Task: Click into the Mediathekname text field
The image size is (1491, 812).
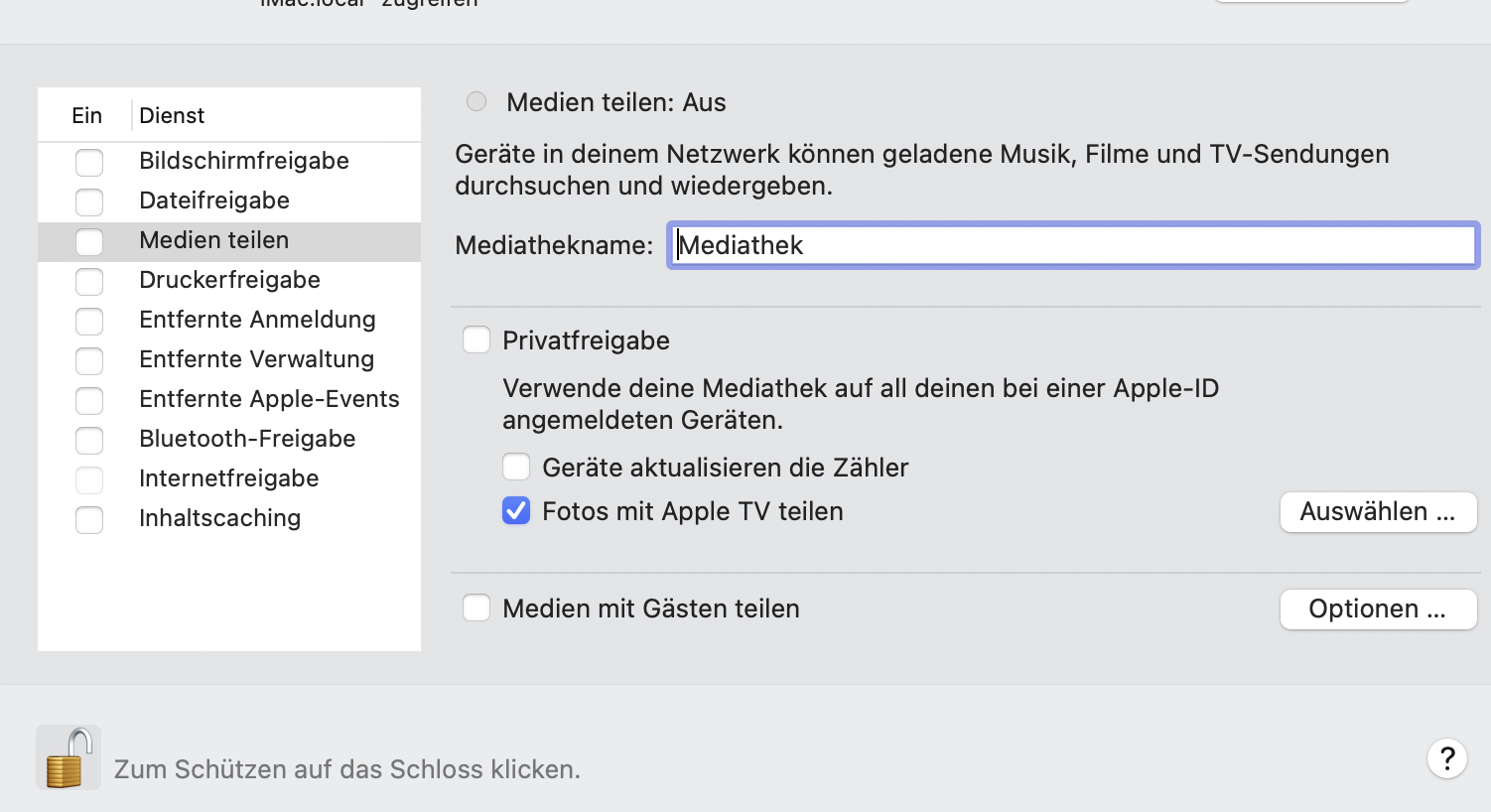Action: 1072,245
